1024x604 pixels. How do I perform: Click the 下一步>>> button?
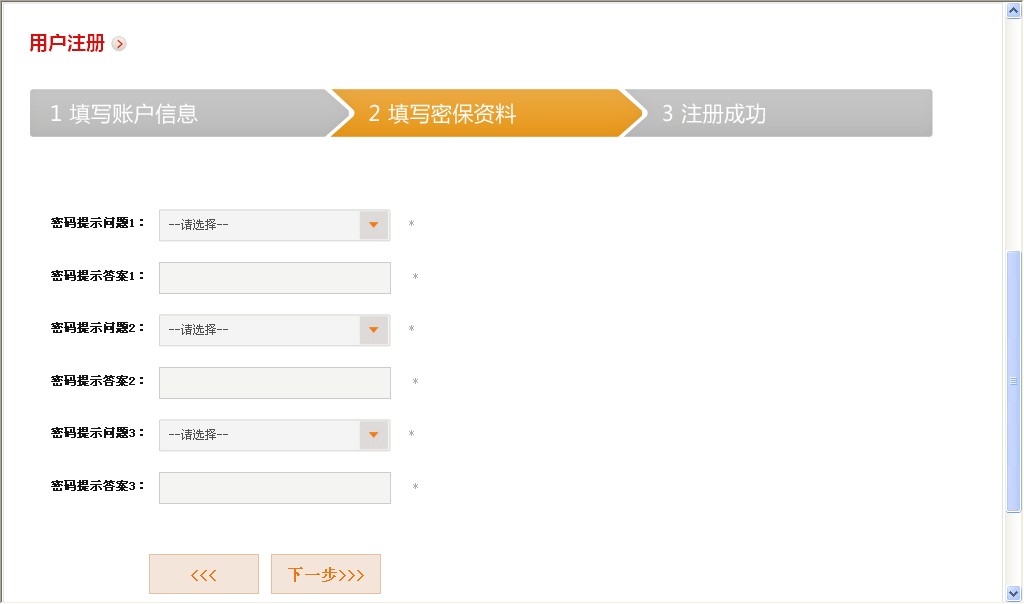tap(325, 574)
